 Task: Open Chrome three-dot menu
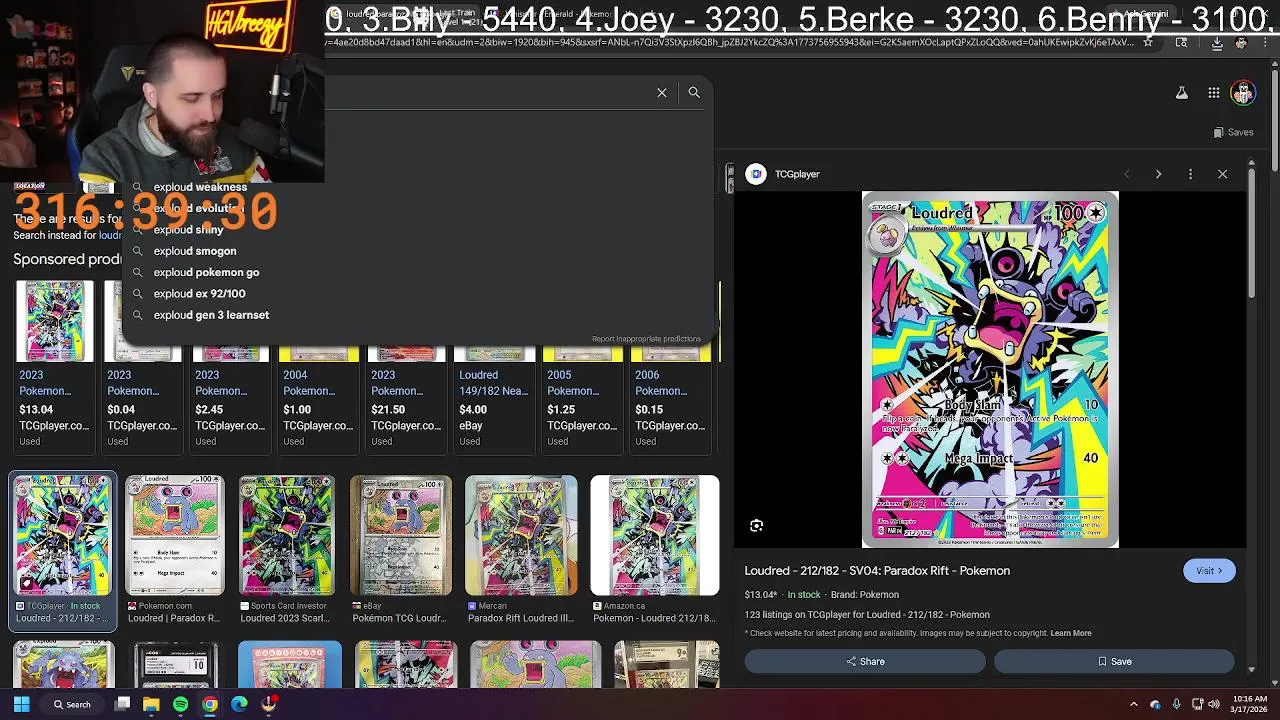(1267, 43)
